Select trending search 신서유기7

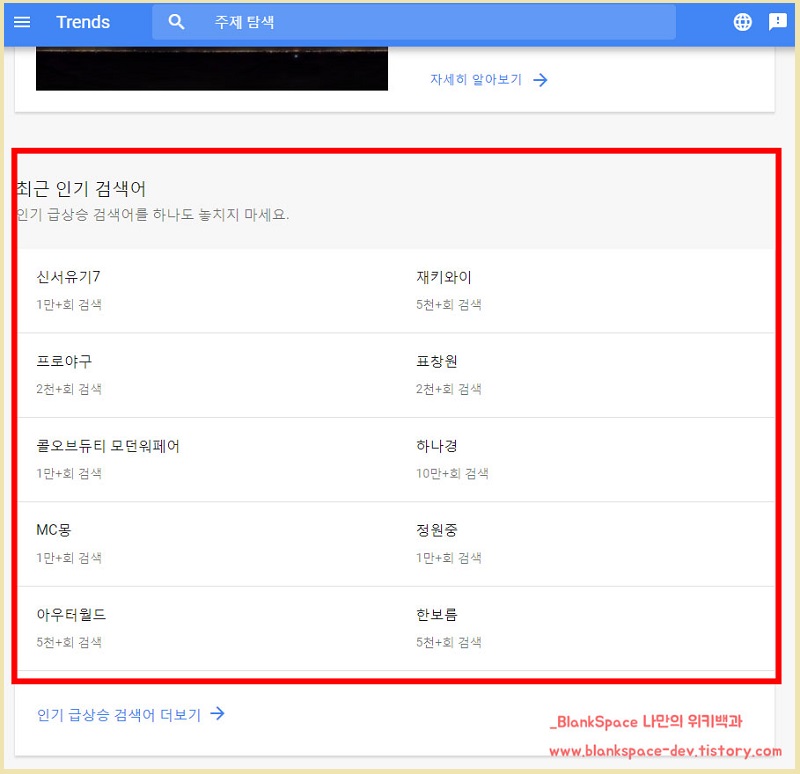coord(68,277)
